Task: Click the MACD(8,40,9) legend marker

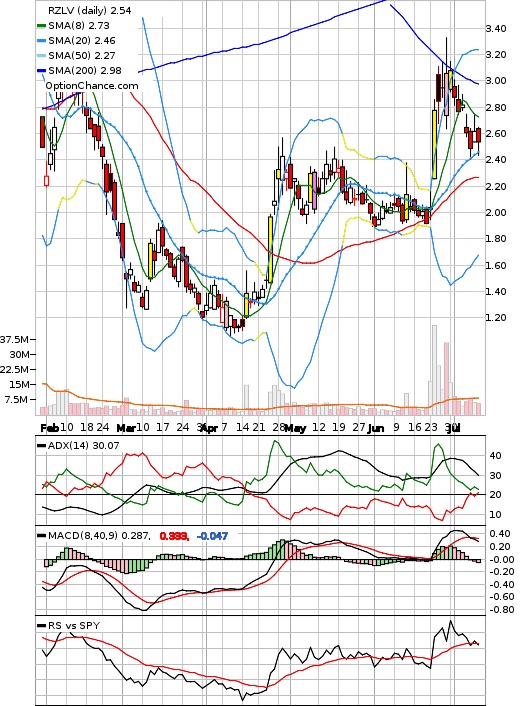Action: pyautogui.click(x=41, y=536)
